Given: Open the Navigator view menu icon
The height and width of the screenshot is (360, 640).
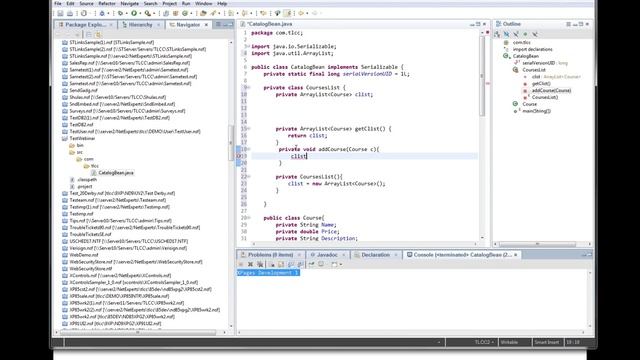Looking at the screenshot, I should coord(218,24).
